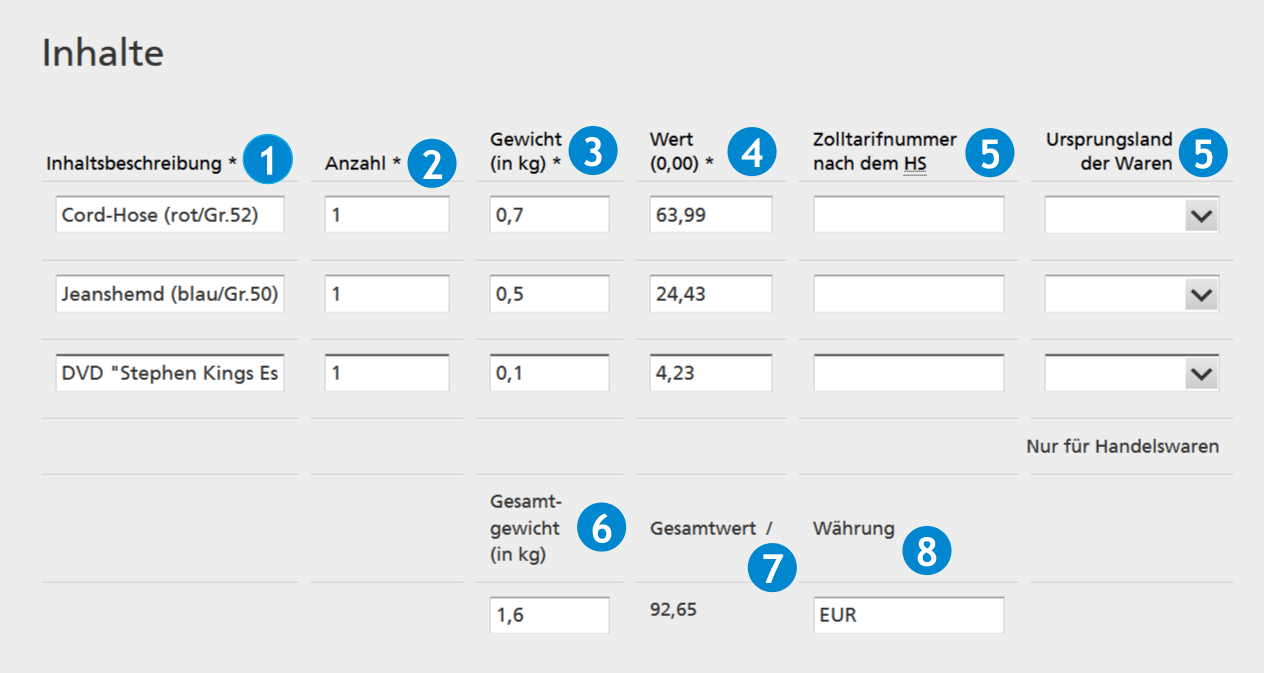Click the HS abbreviation link in the header
Viewport: 1264px width, 673px height.
tap(915, 164)
